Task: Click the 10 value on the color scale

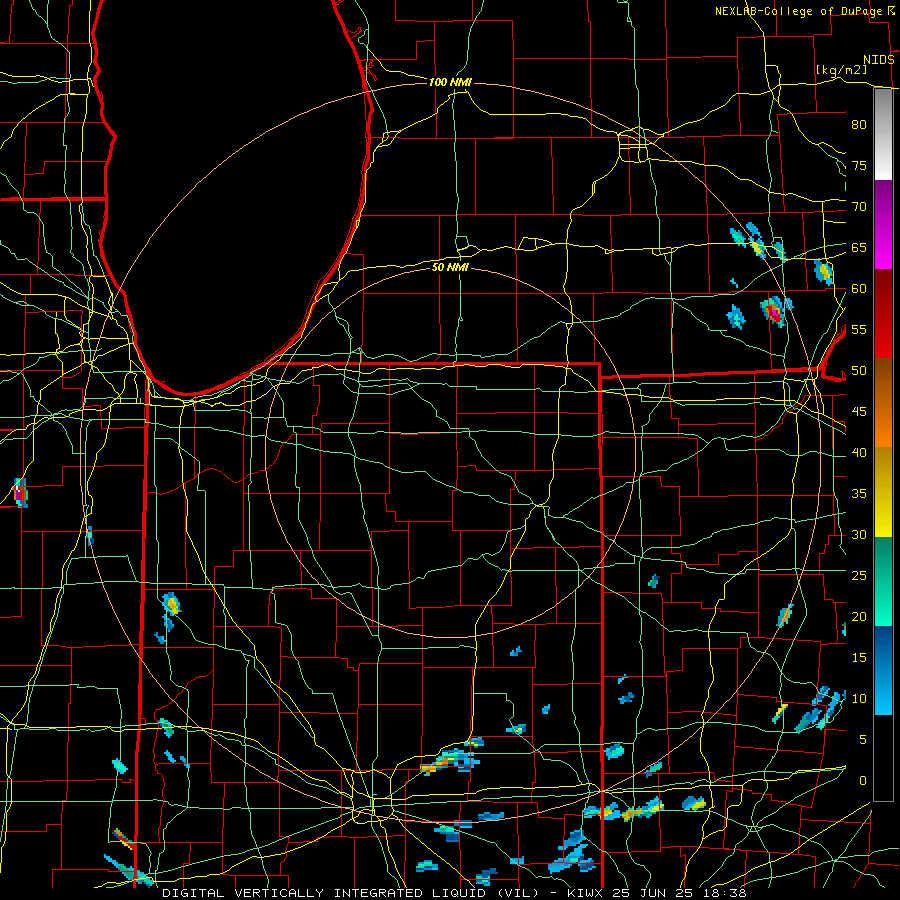Action: 859,699
